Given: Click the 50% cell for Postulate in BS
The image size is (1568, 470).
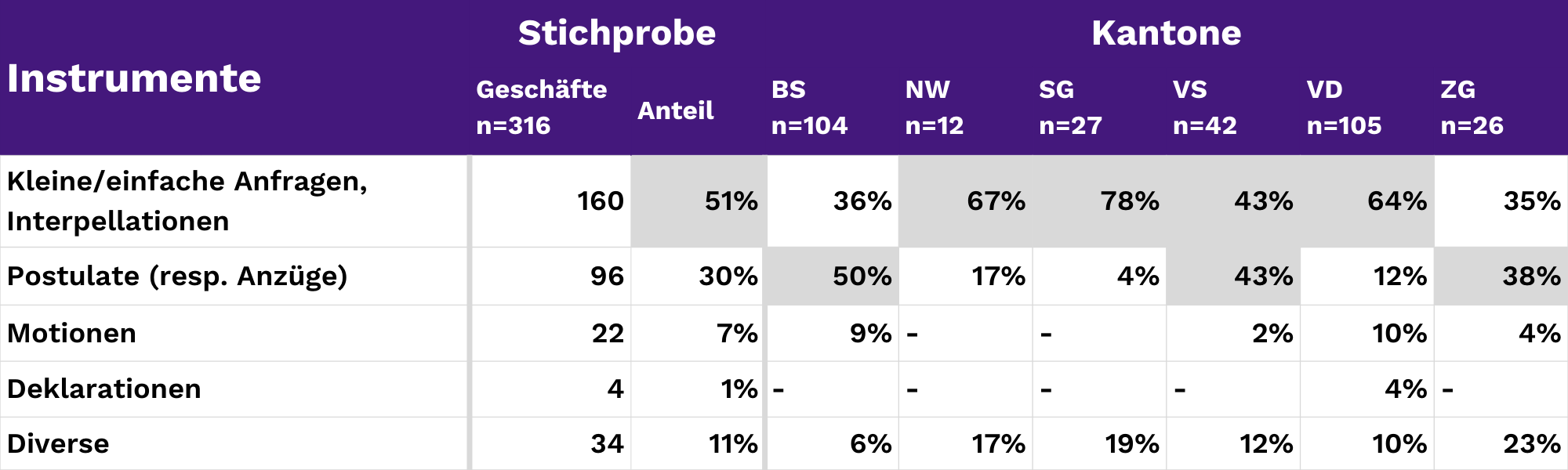Looking at the screenshot, I should pos(862,277).
